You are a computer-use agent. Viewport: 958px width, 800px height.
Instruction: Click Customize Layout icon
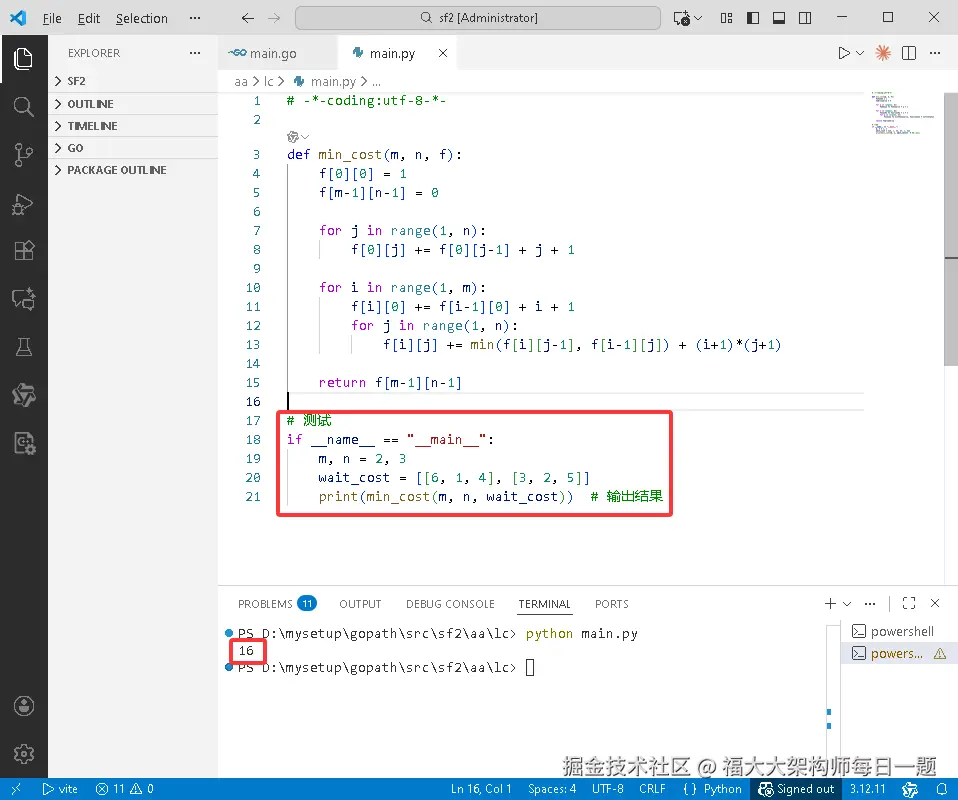726,18
